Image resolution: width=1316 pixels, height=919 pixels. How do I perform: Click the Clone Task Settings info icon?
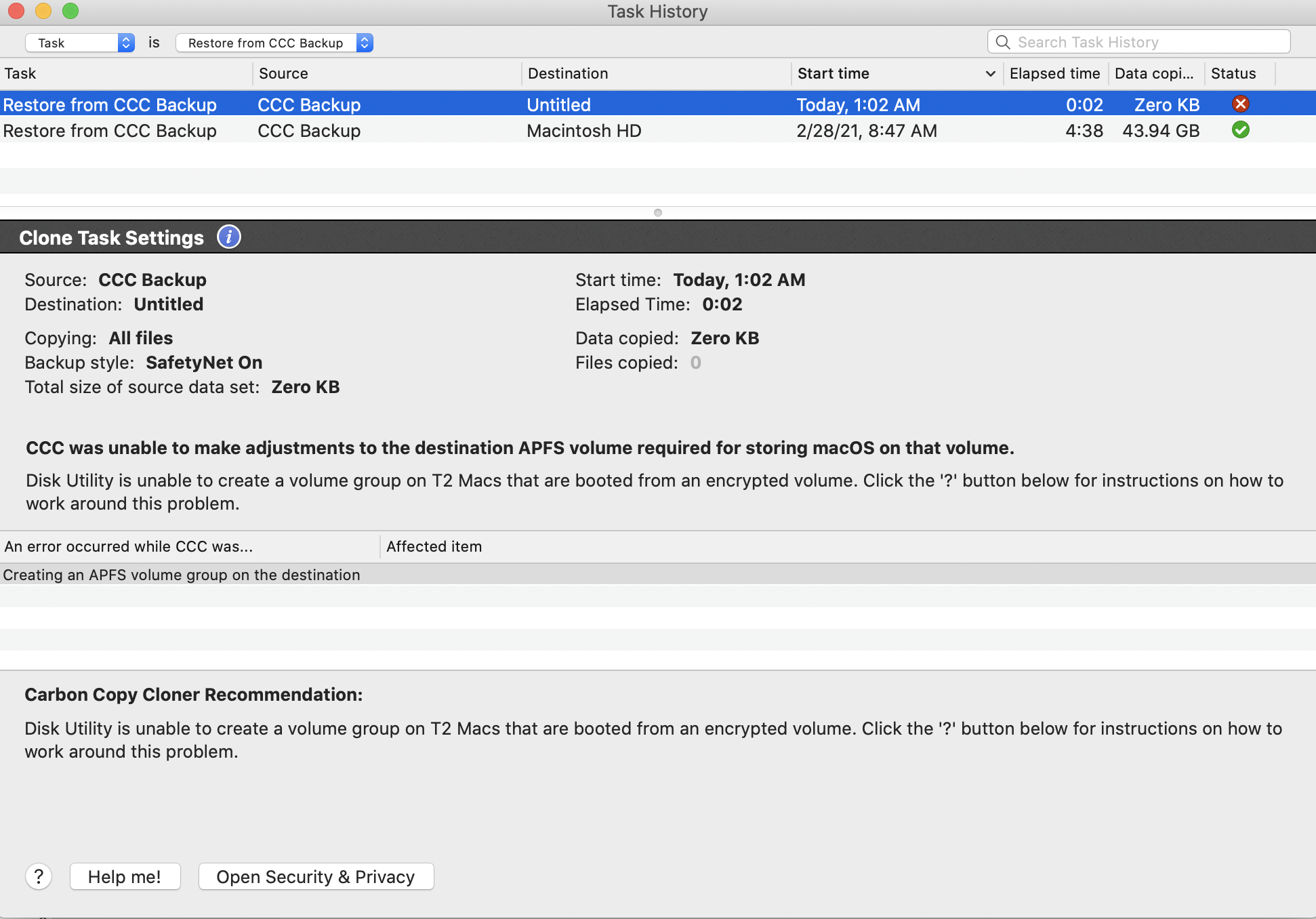[229, 237]
